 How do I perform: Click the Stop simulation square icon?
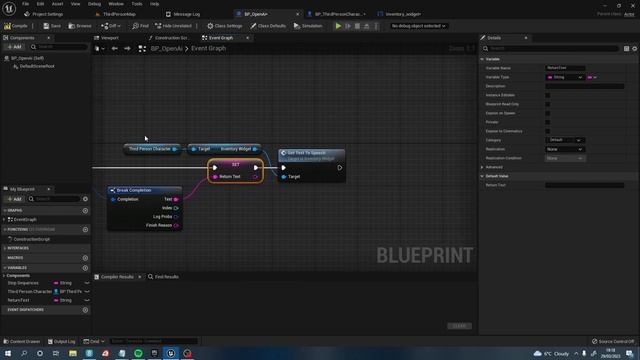pyautogui.click(x=357, y=26)
